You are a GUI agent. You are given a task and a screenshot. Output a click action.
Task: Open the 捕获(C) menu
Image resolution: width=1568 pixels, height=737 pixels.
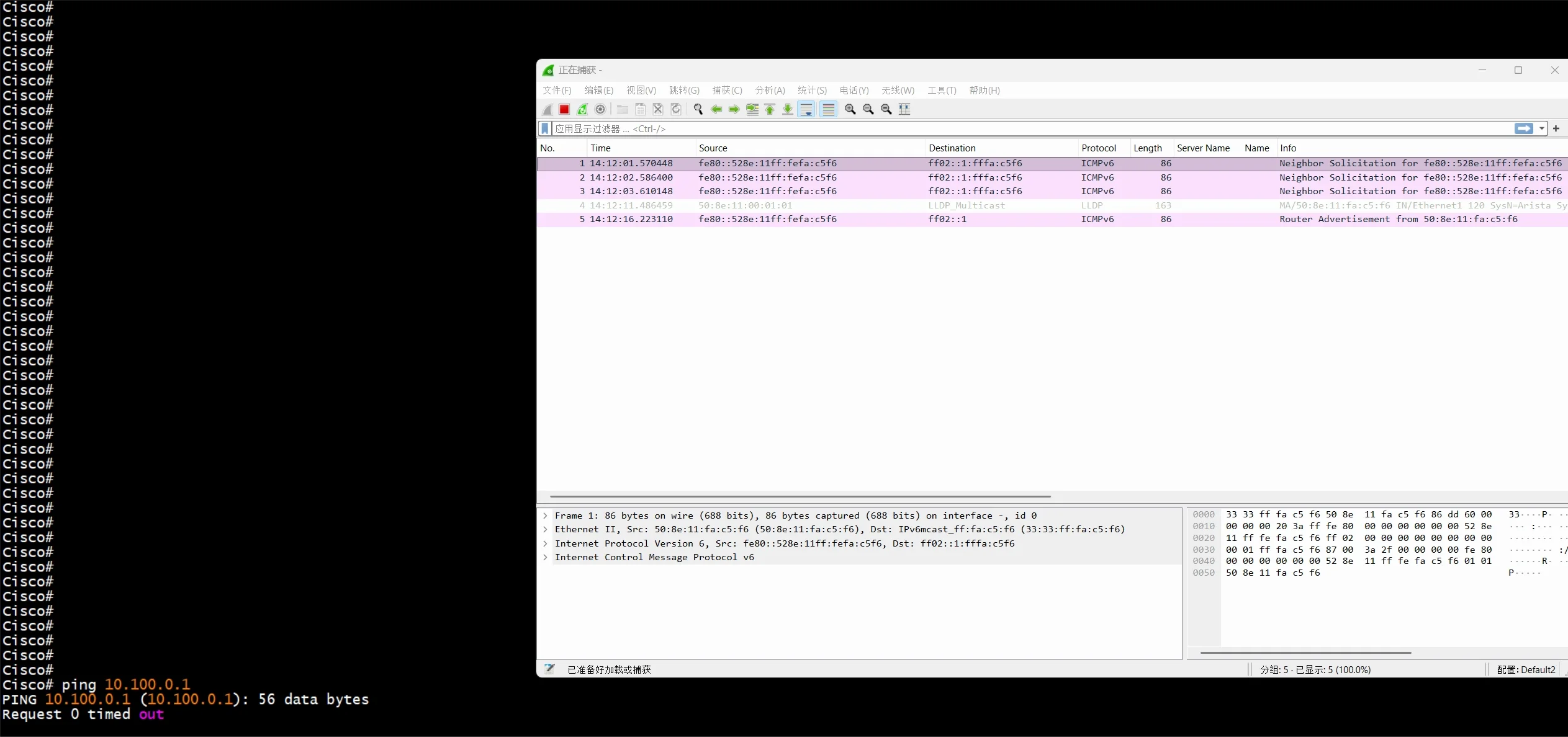point(727,91)
